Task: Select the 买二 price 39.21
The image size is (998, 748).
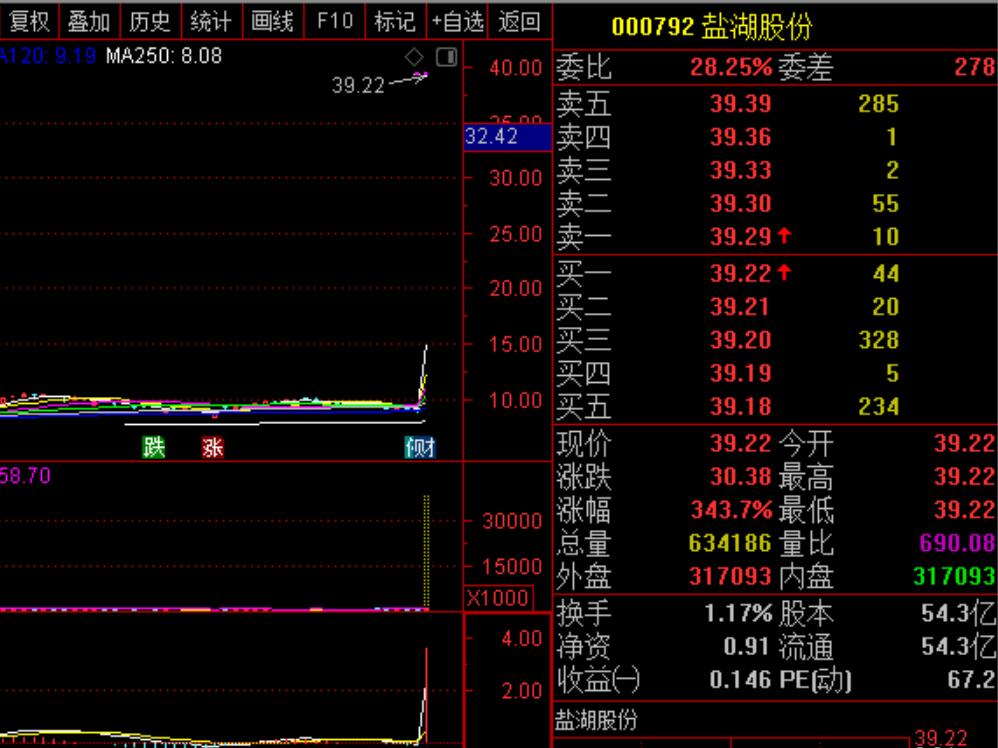Action: click(x=740, y=307)
